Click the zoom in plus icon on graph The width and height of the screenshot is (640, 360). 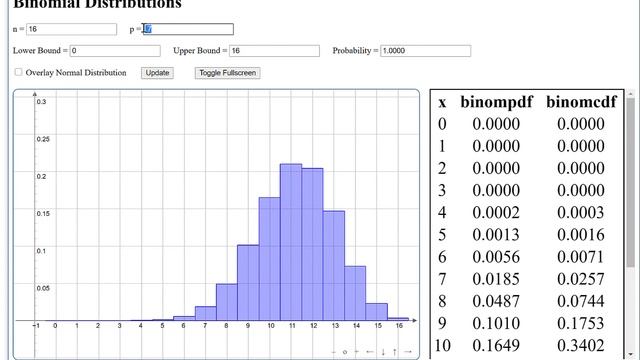(x=356, y=352)
